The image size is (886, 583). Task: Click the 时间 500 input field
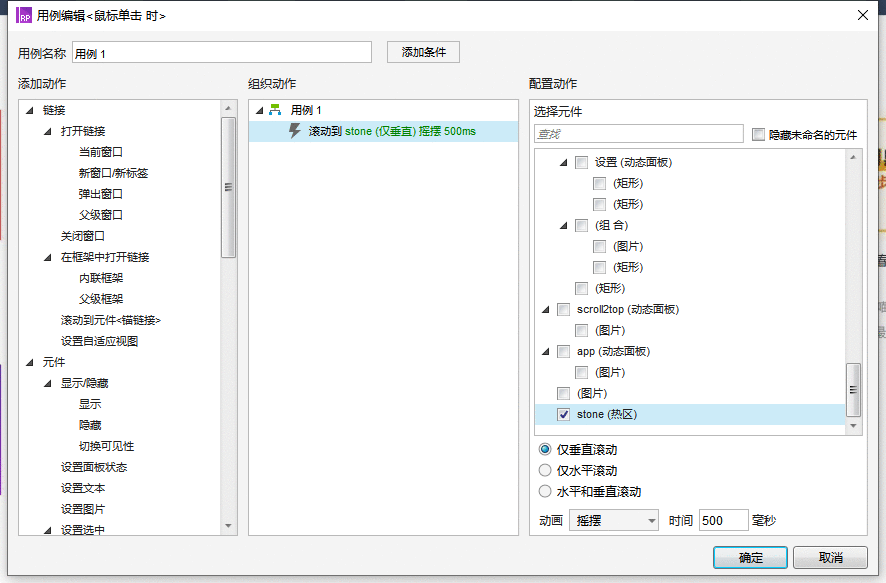click(723, 520)
